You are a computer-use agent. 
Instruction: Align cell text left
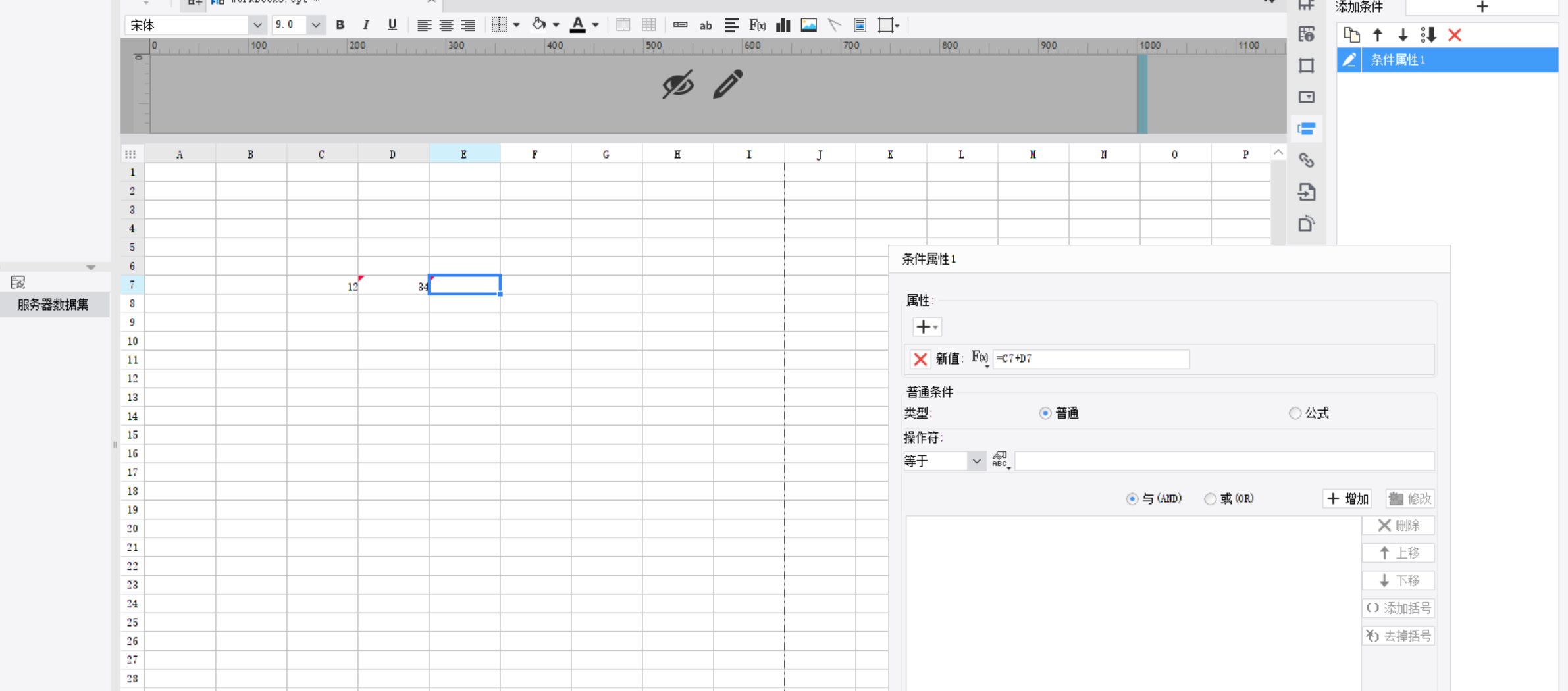[x=424, y=25]
